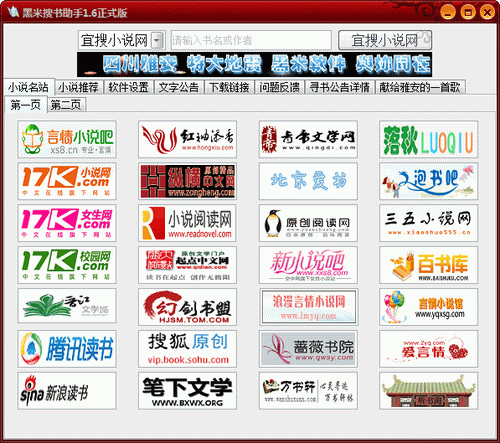Open the sina 新浪读书 logo

tap(67, 391)
